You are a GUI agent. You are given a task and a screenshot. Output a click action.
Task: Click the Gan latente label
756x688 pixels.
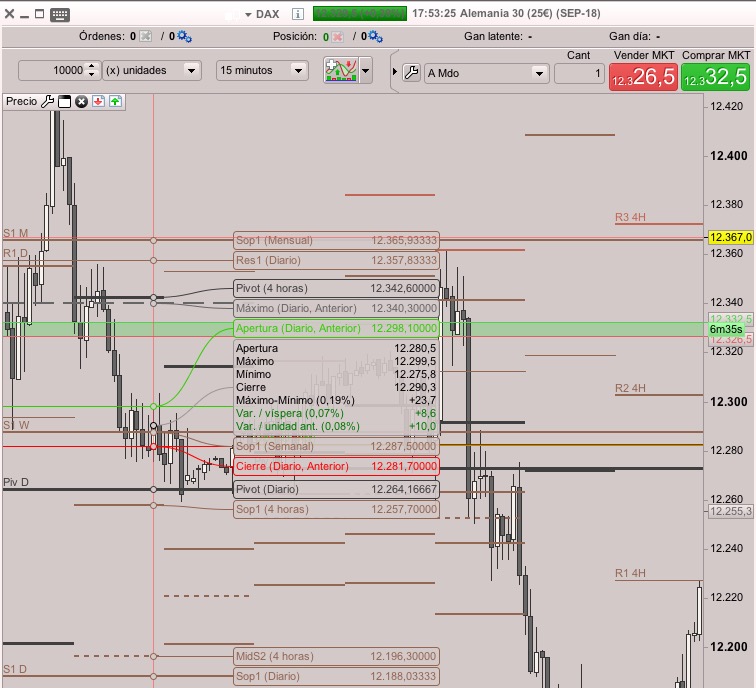pyautogui.click(x=493, y=36)
